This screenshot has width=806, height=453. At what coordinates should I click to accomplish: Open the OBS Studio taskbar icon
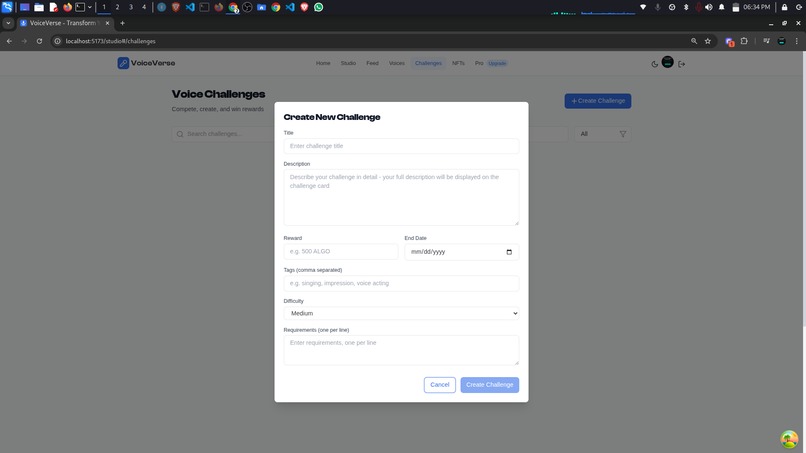tap(247, 7)
